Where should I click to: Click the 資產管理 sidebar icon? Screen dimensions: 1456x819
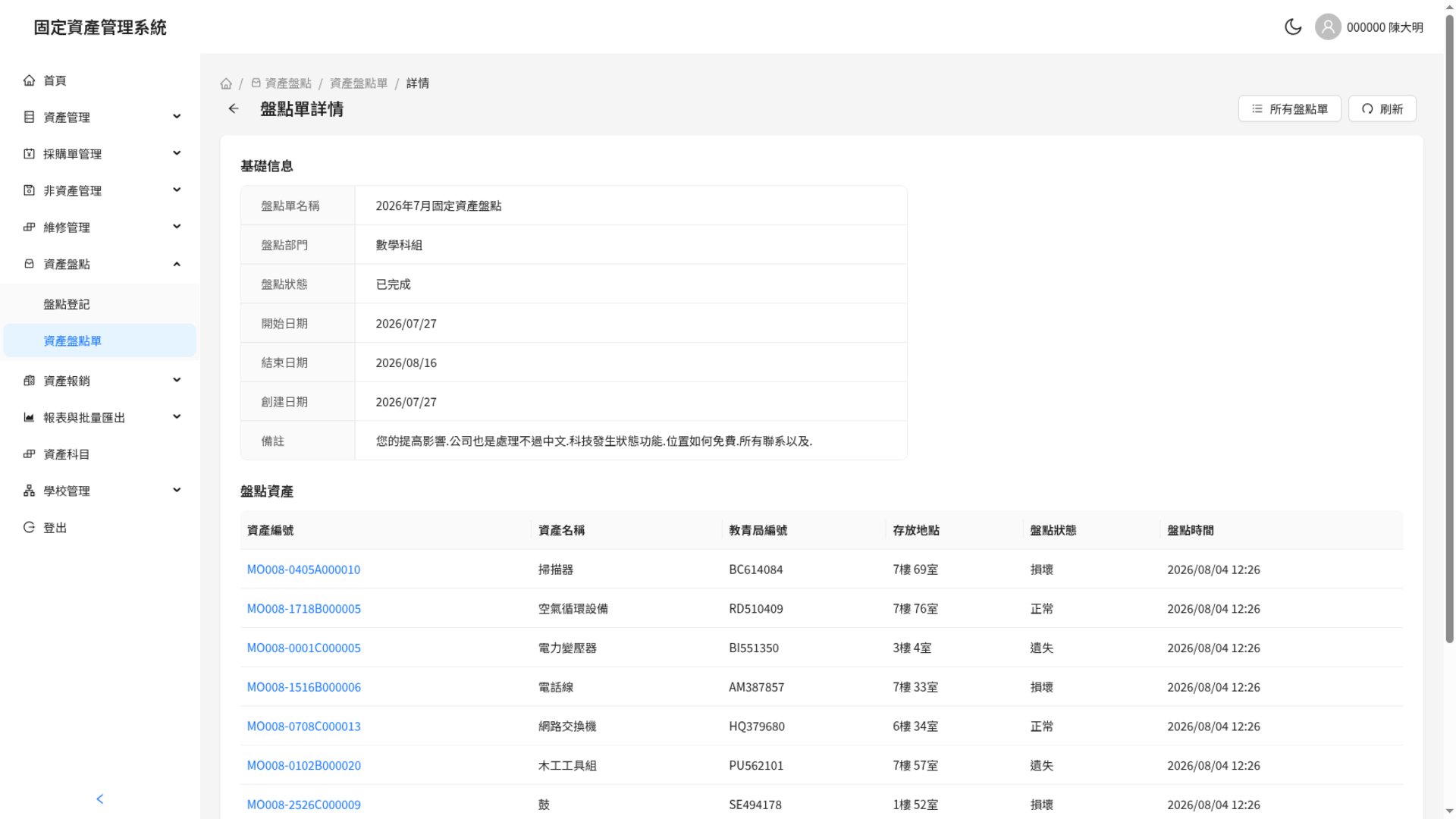(x=29, y=117)
